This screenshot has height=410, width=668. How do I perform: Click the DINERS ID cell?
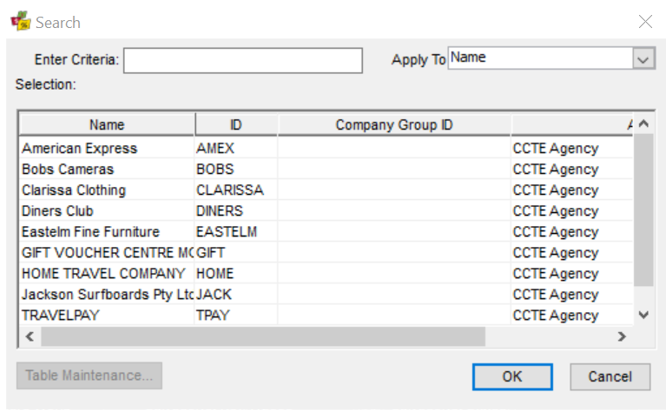236,211
